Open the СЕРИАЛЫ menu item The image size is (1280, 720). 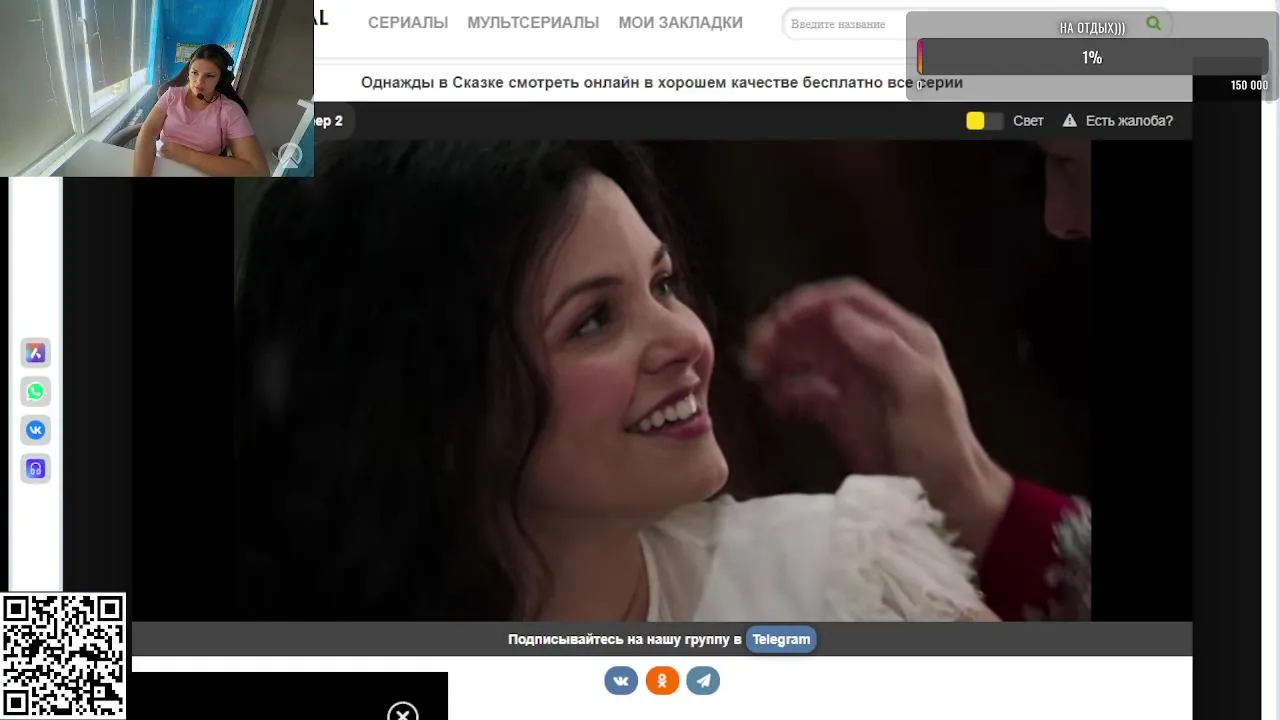point(408,23)
